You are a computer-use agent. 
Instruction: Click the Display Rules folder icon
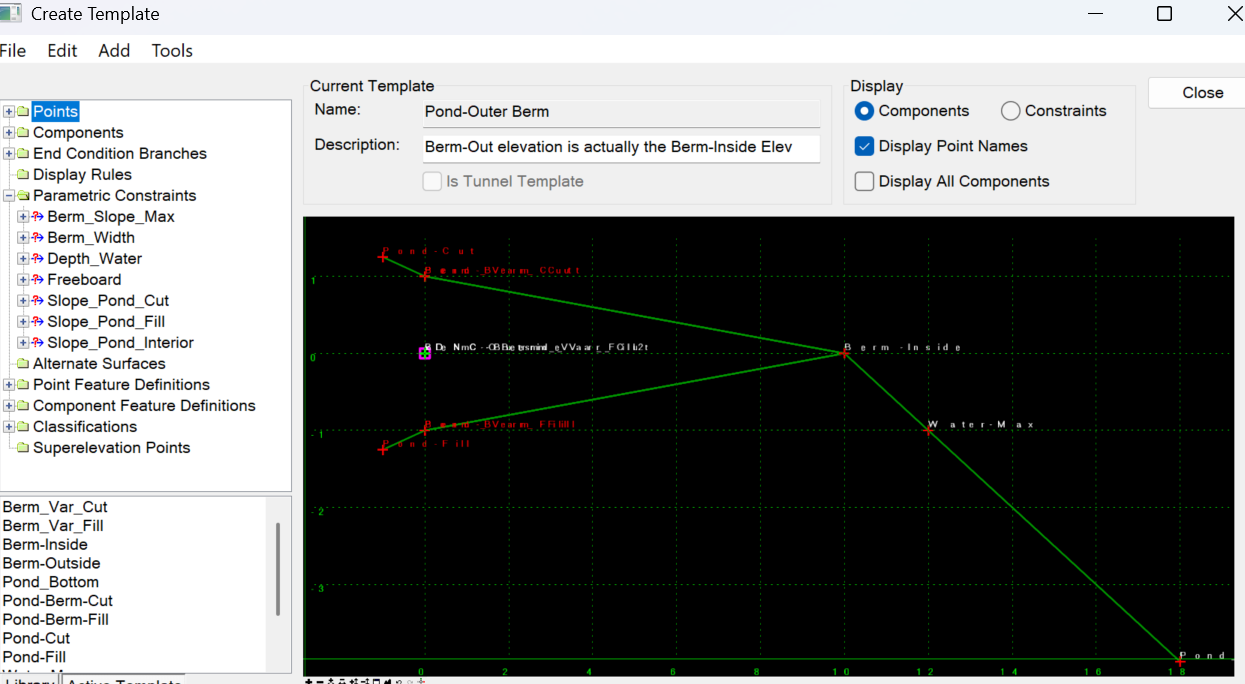tap(23, 175)
